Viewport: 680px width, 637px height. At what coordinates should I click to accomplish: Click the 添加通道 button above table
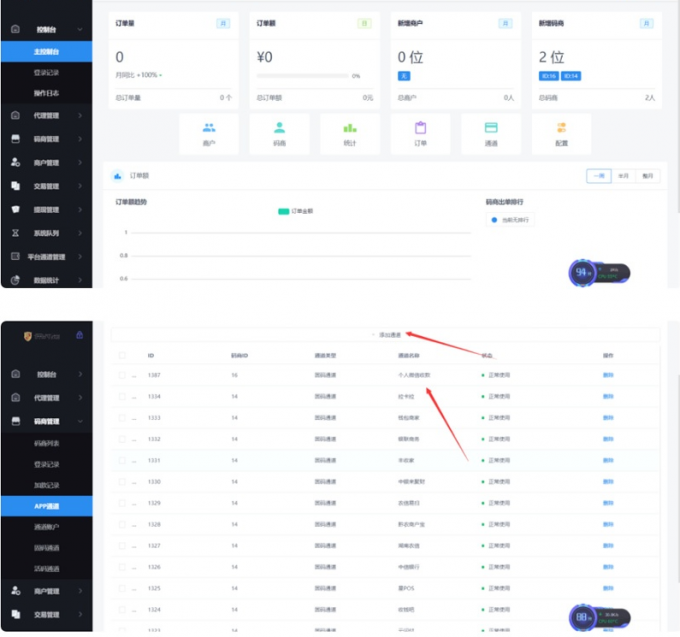[387, 335]
